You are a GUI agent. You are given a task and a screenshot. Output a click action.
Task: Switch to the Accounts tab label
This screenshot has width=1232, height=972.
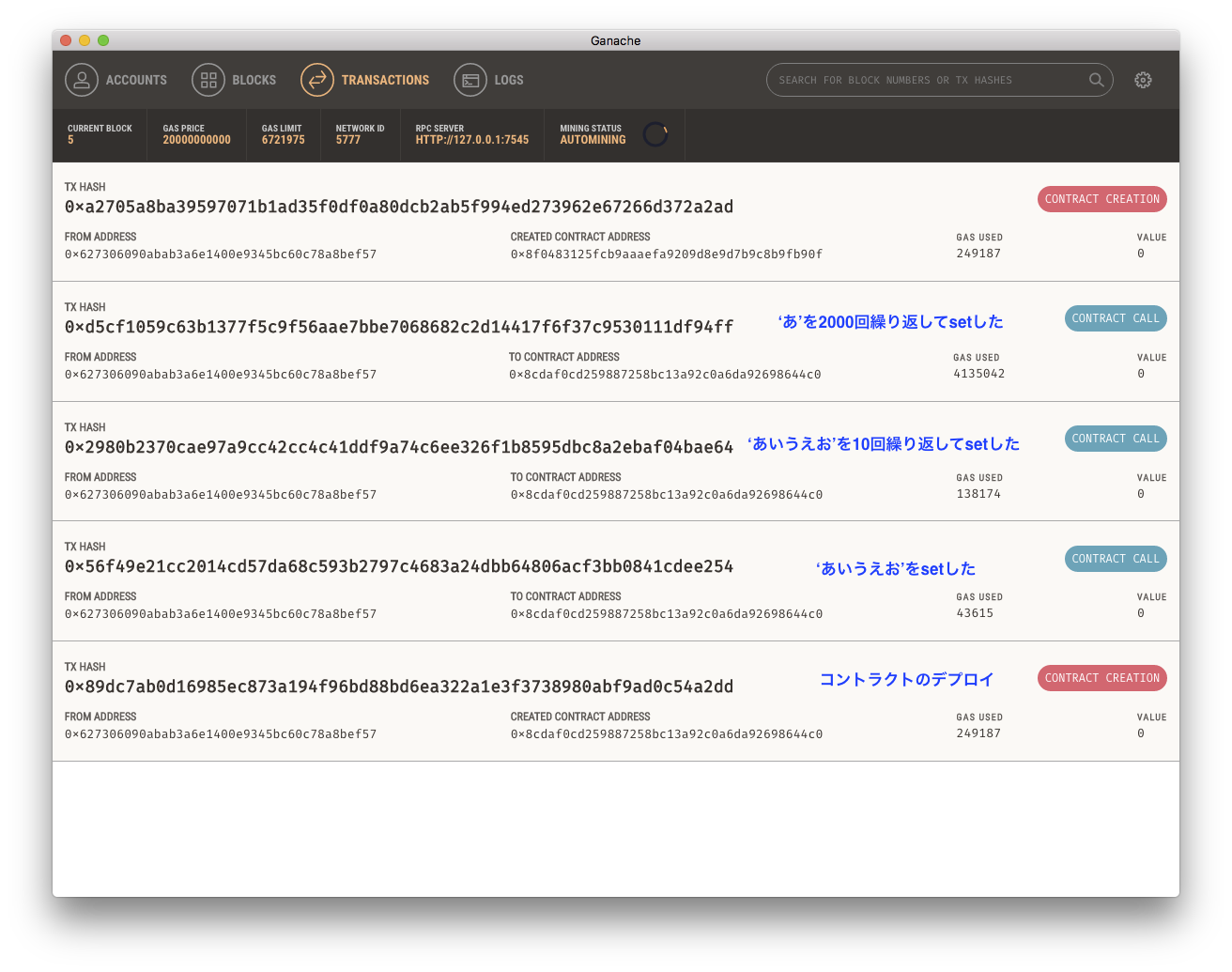[136, 80]
